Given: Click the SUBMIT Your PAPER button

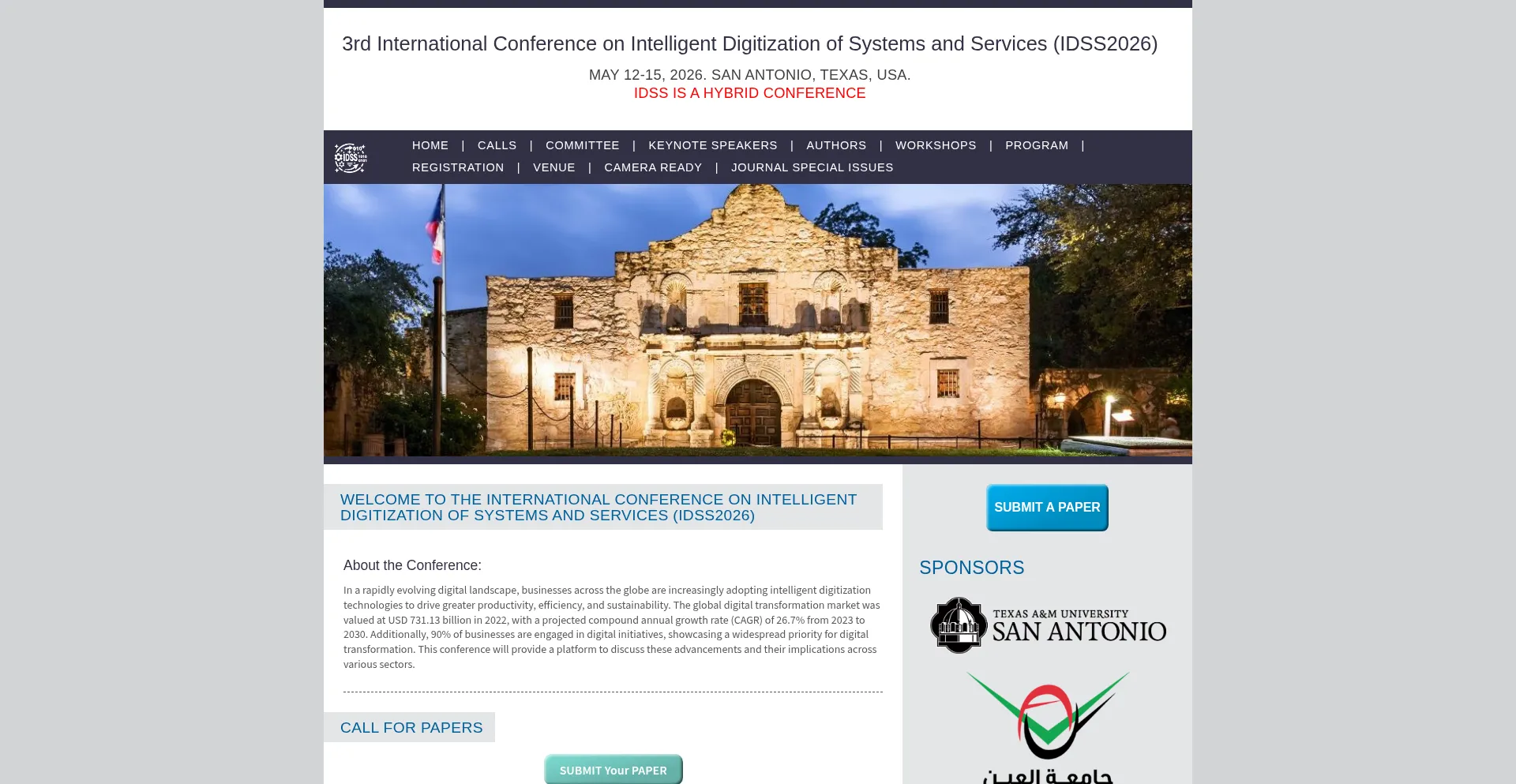Looking at the screenshot, I should click(613, 769).
